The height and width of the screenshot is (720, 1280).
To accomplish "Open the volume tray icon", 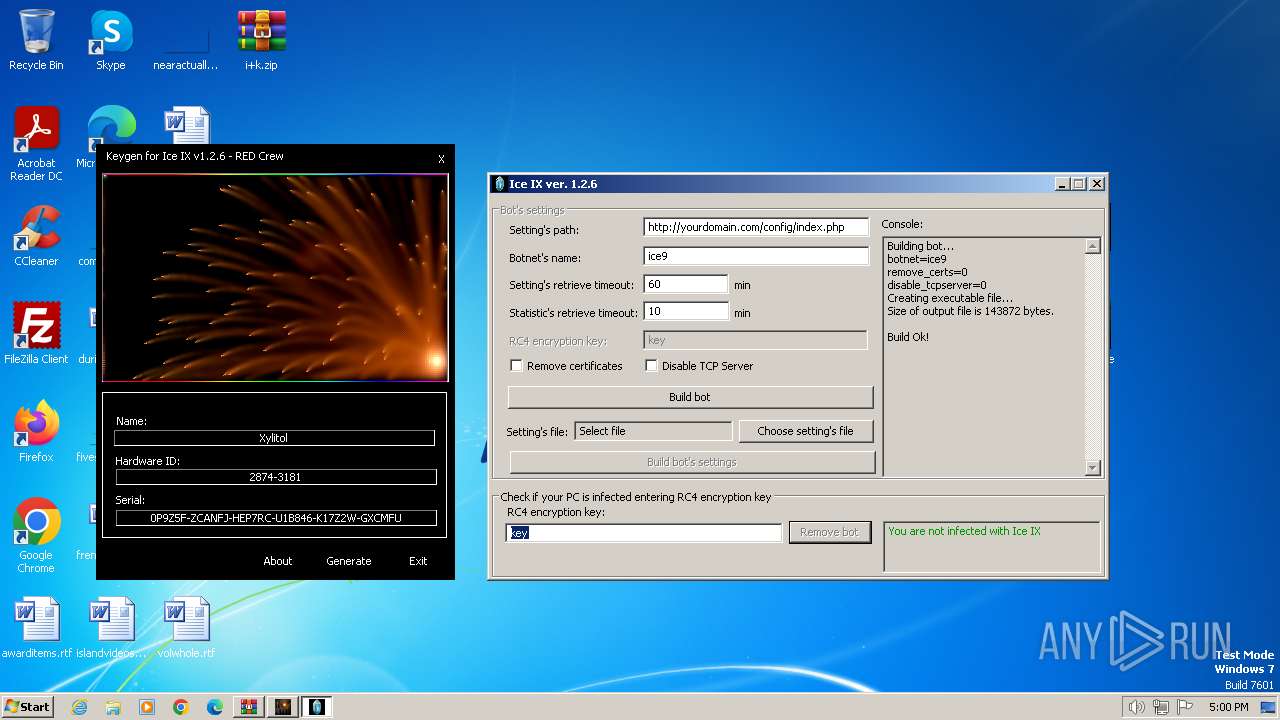I will point(1136,707).
